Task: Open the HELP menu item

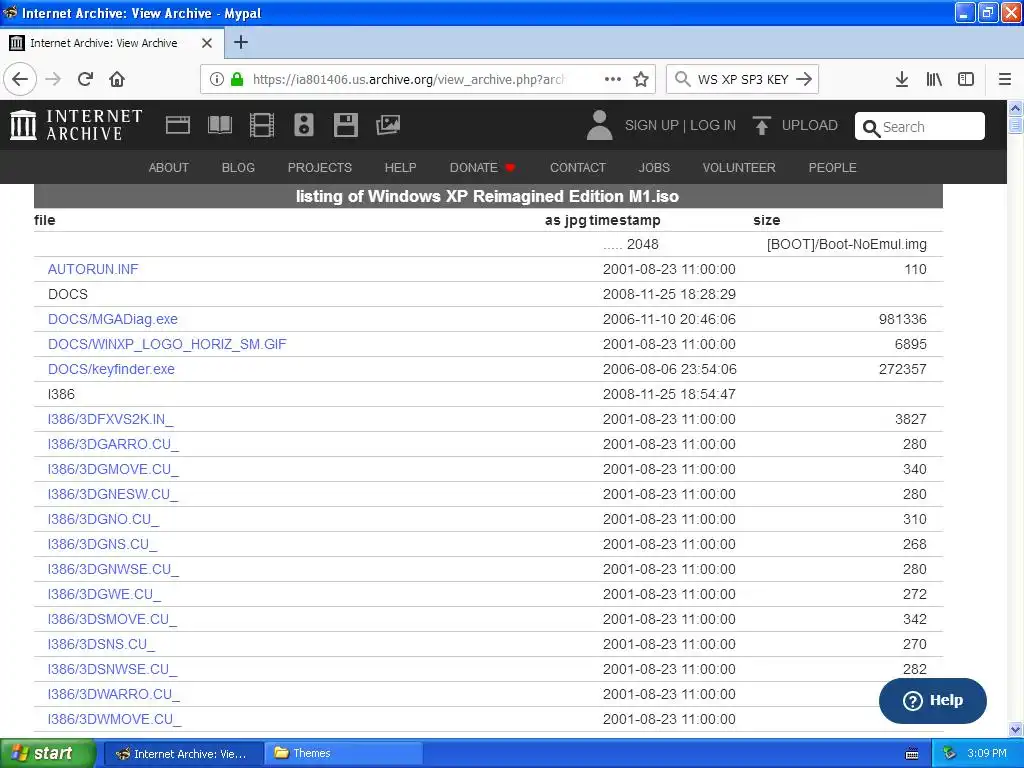Action: [400, 168]
